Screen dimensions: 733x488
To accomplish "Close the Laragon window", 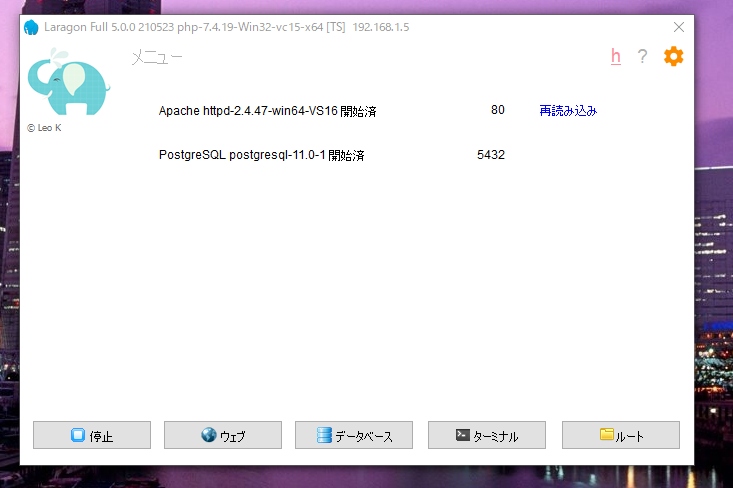I will coord(679,27).
